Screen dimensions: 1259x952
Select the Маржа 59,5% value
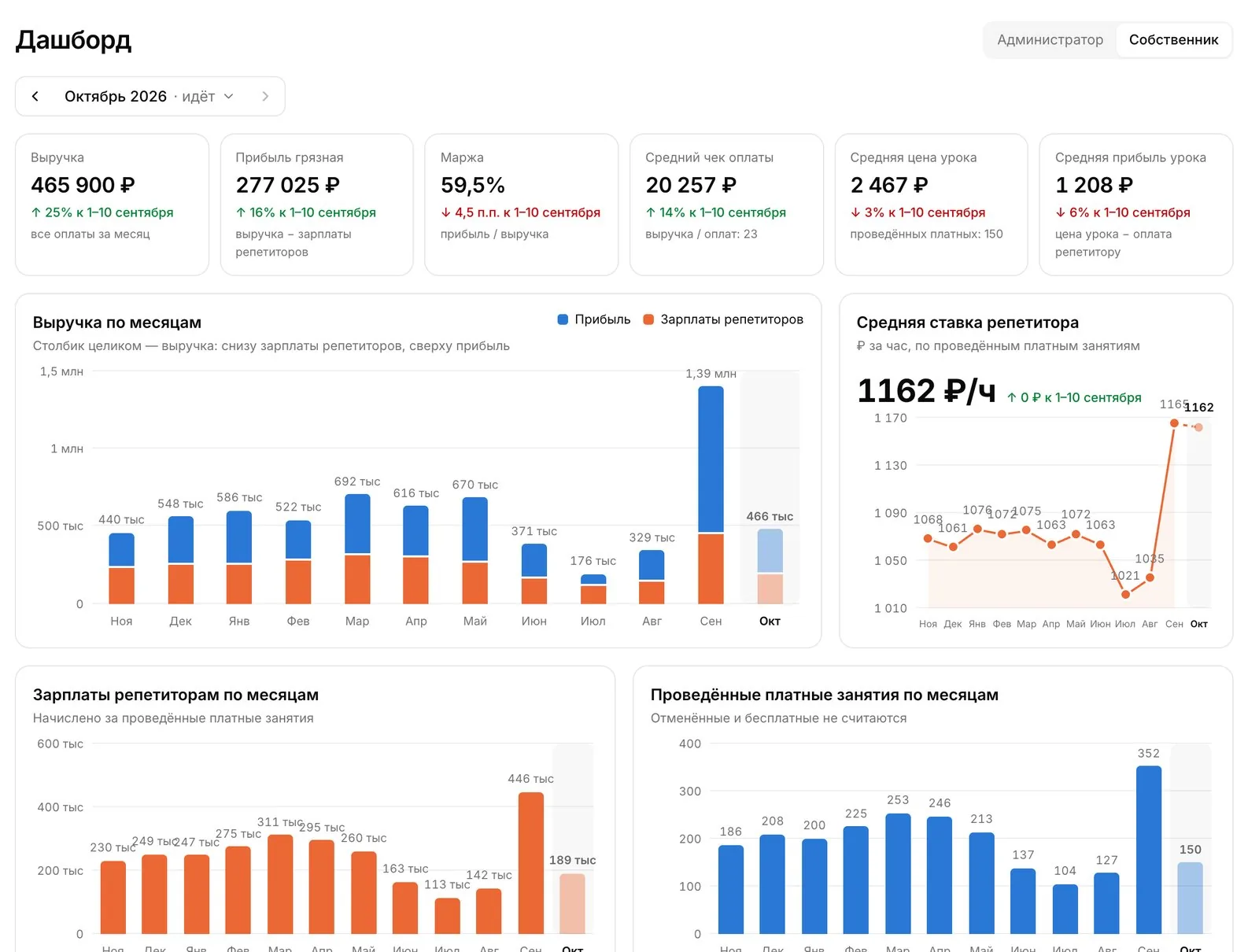point(472,185)
